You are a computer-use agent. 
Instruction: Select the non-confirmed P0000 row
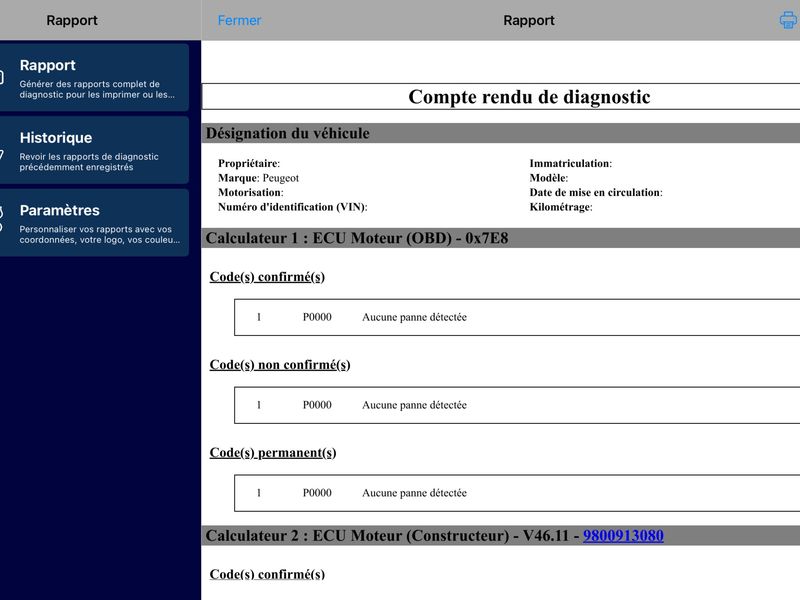(x=517, y=405)
